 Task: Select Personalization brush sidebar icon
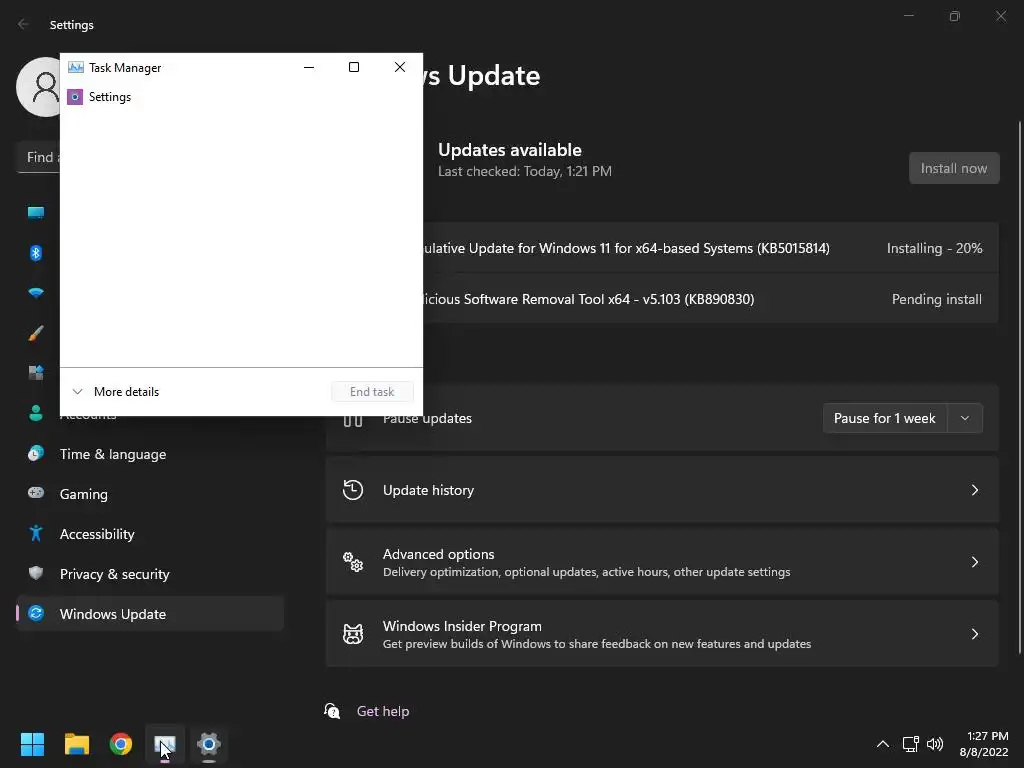(36, 333)
